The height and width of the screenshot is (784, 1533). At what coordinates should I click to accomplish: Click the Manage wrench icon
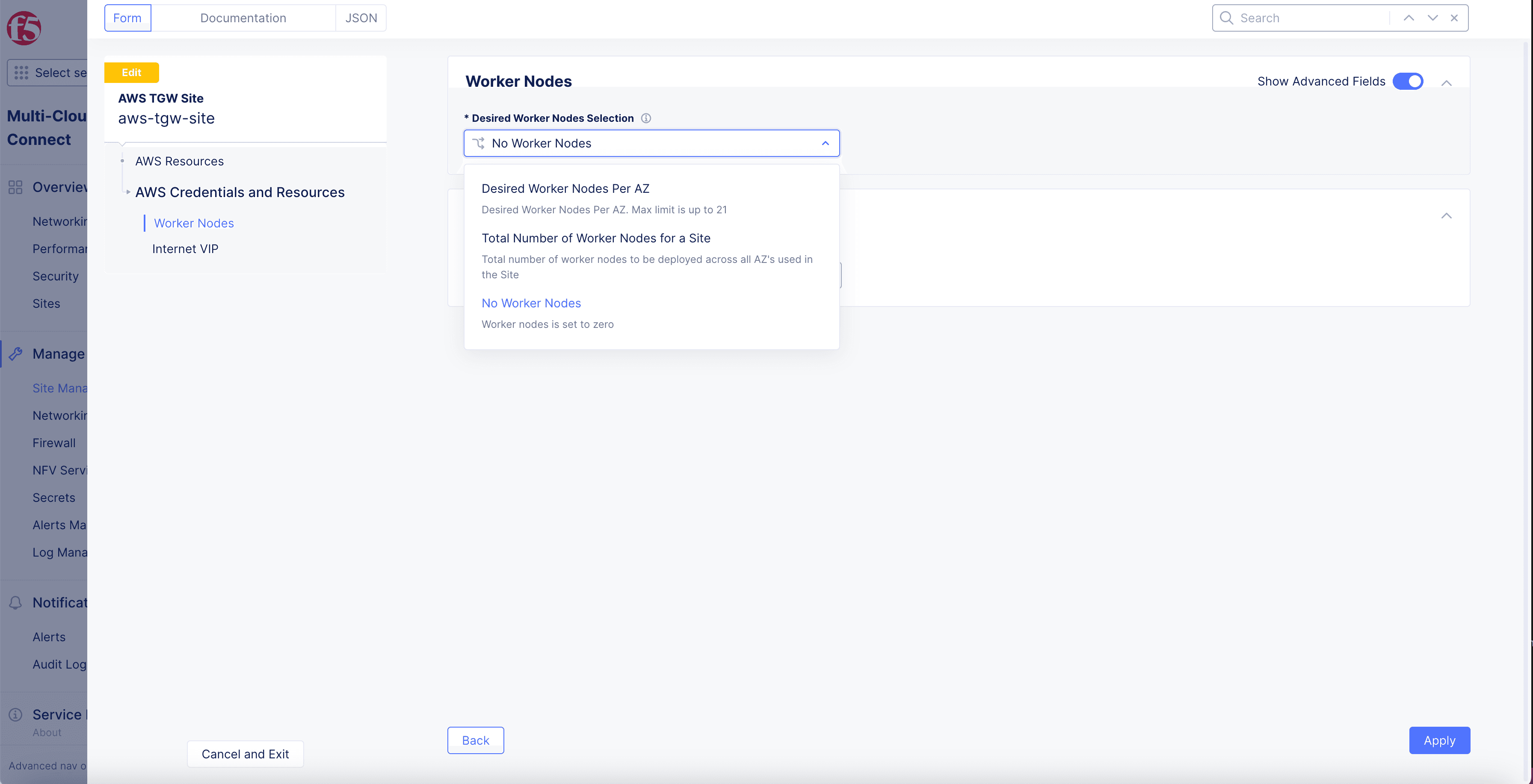(15, 354)
